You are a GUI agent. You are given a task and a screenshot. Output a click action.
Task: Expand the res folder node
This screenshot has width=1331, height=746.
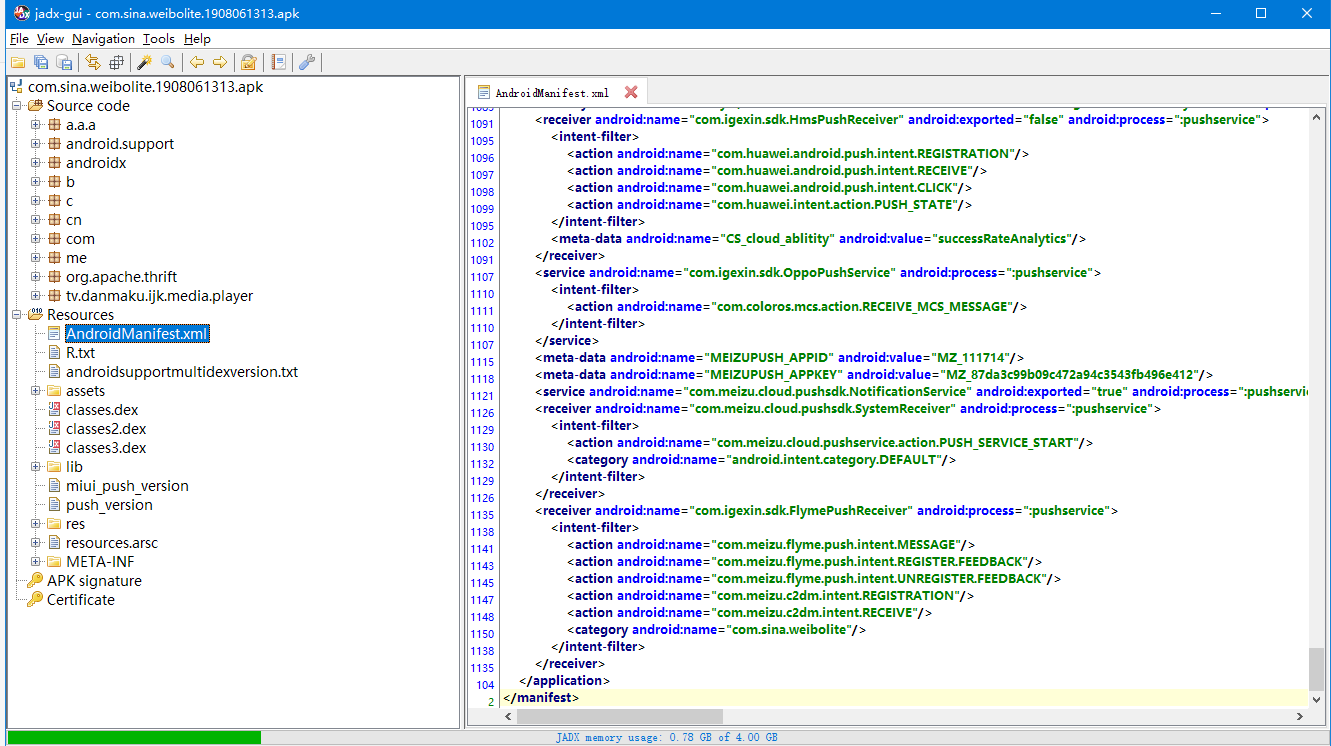35,524
